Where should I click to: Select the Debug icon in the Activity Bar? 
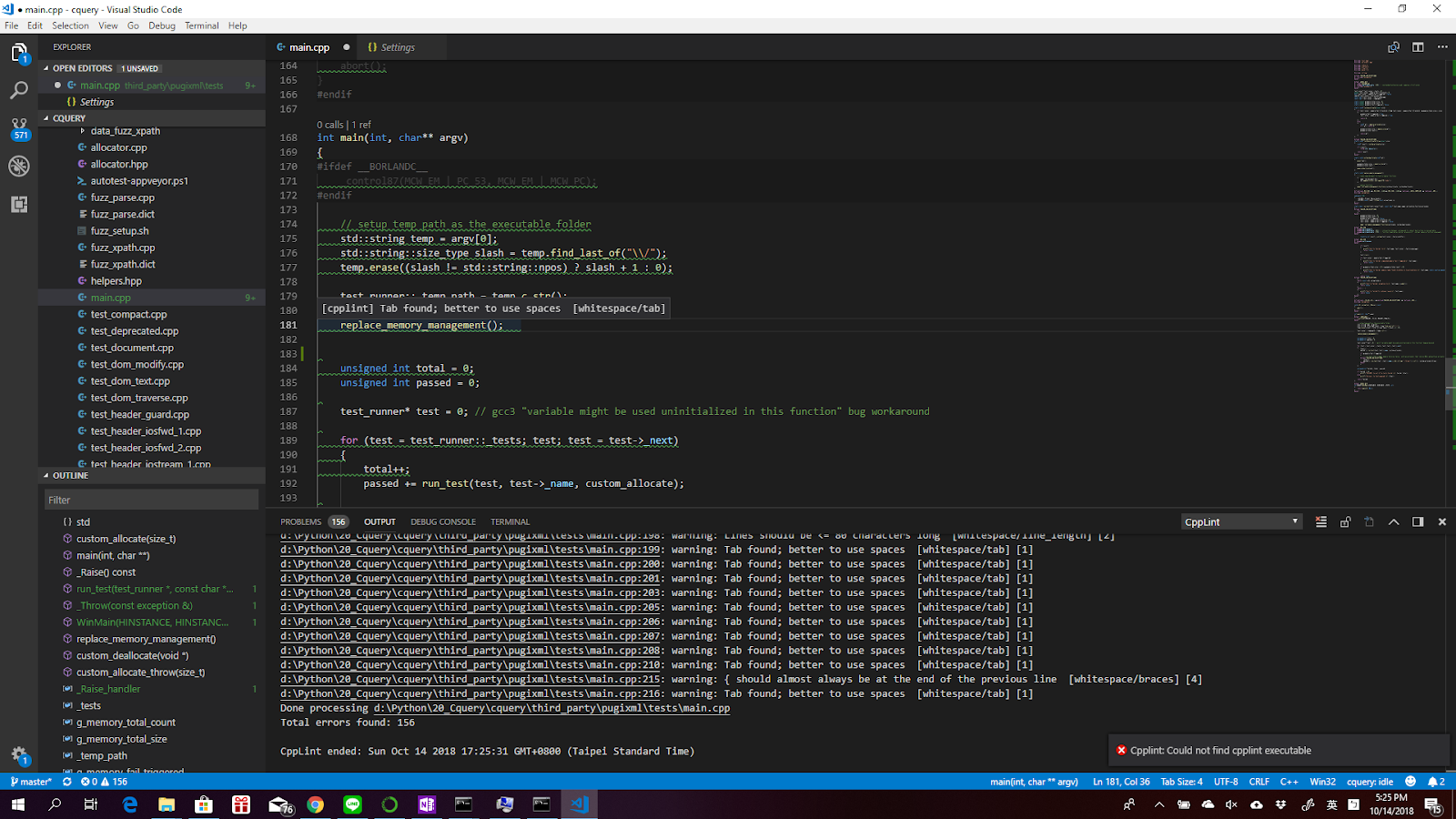pos(18,166)
